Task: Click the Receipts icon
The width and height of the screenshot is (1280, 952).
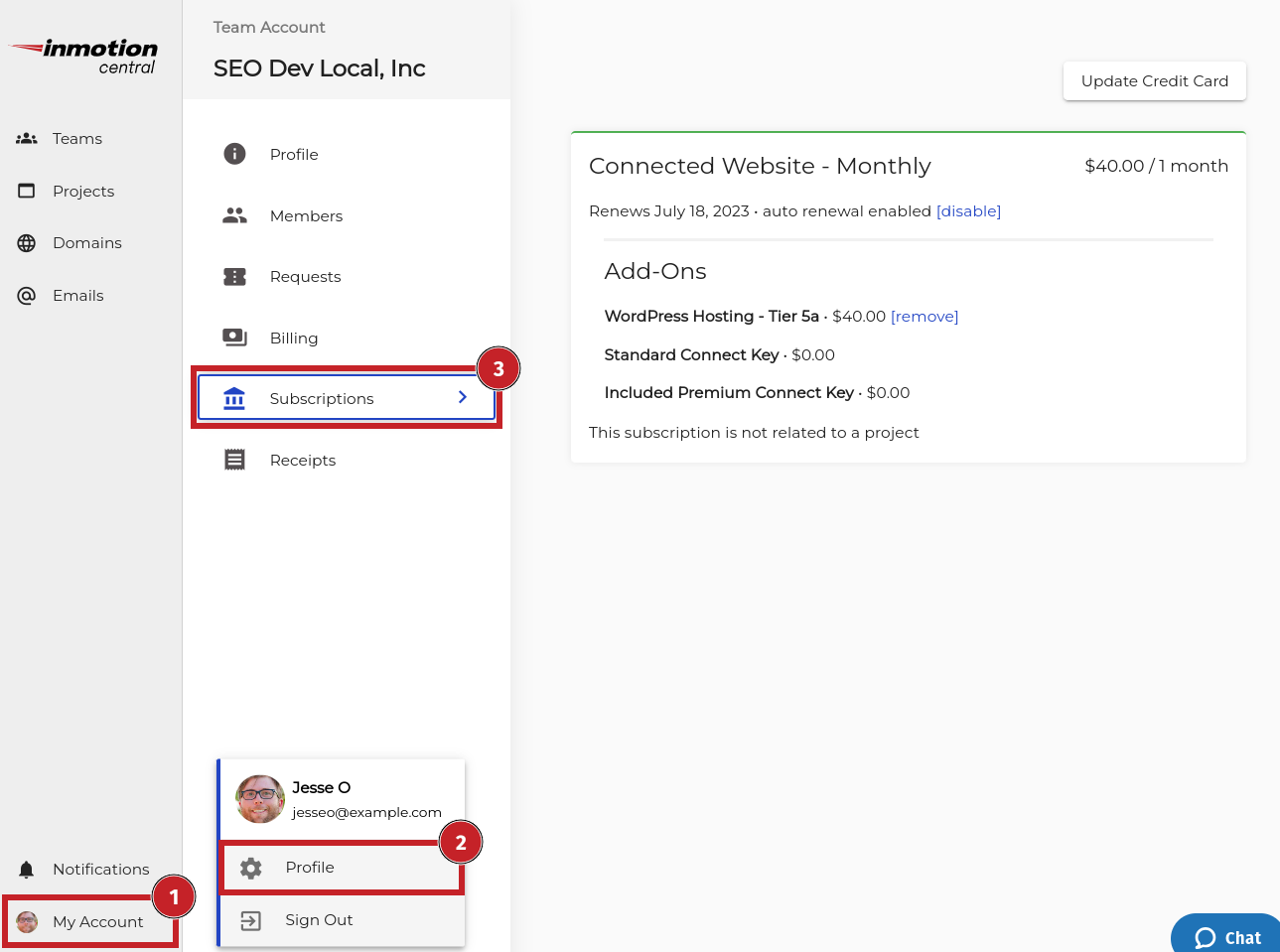Action: [234, 460]
